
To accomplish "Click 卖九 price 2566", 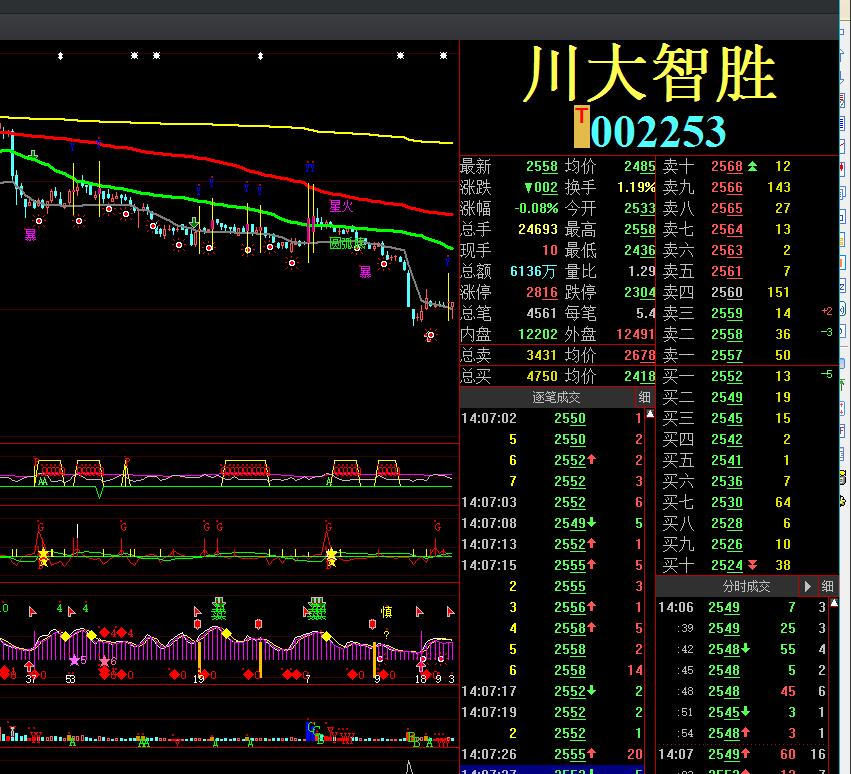I will click(x=727, y=187).
